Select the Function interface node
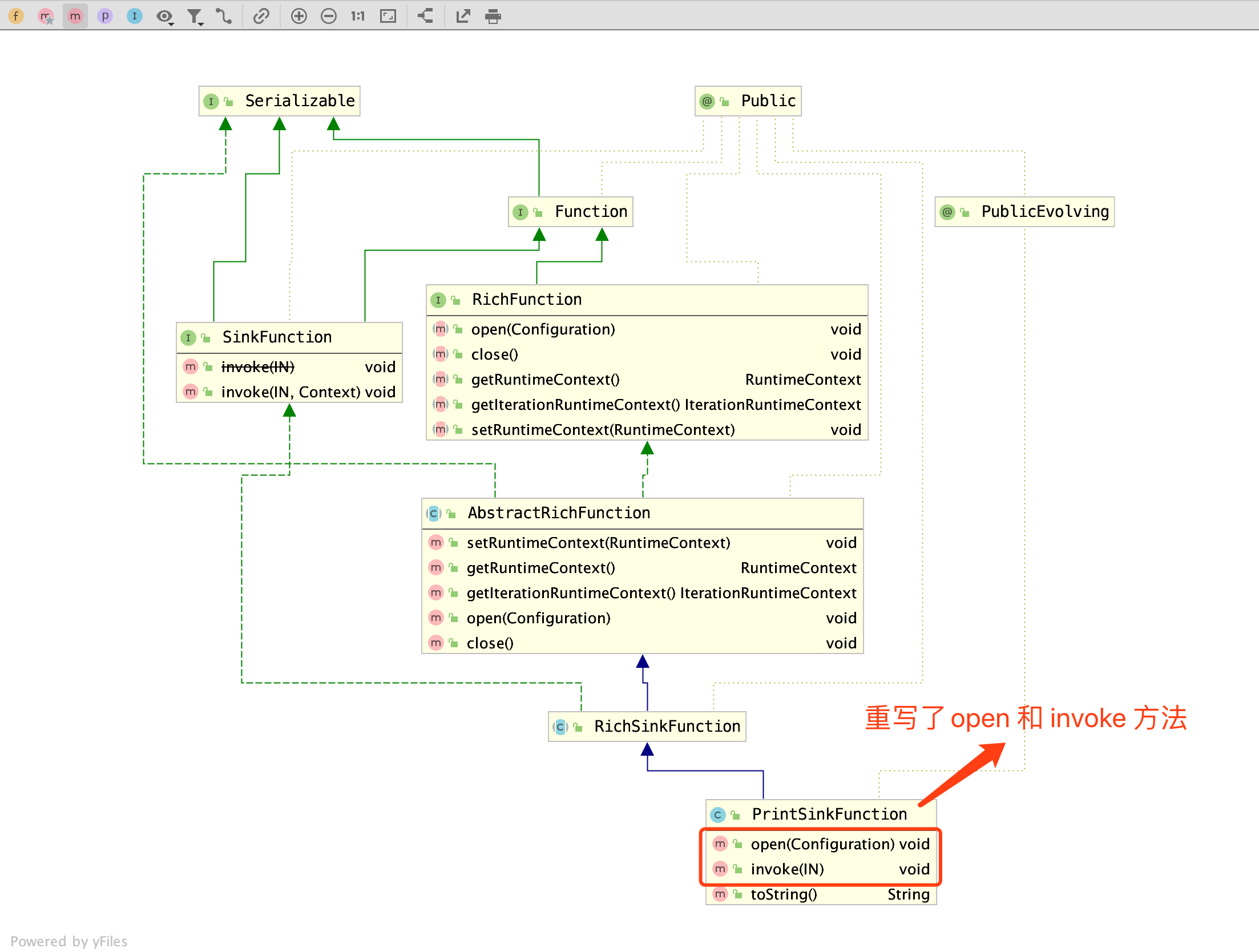This screenshot has width=1259, height=952. [570, 212]
